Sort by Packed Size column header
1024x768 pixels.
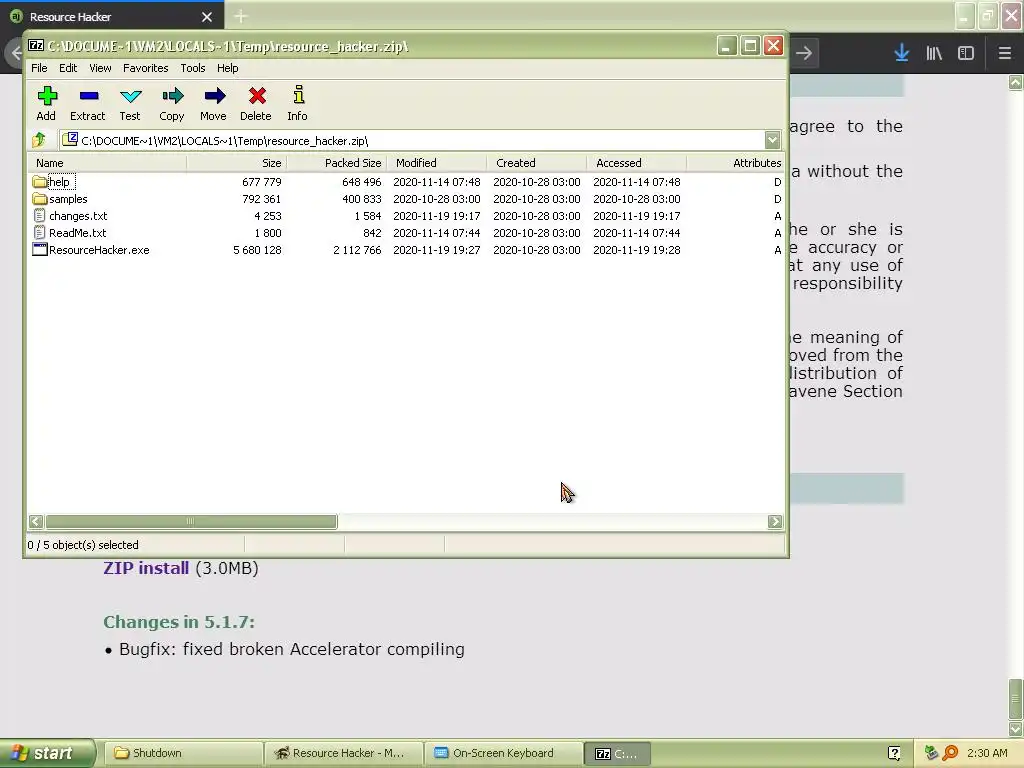tap(336, 163)
